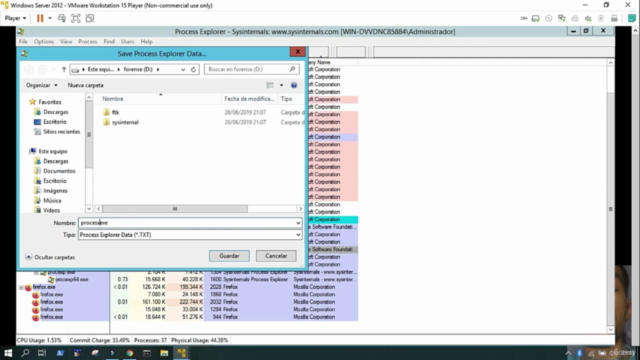640x360 pixels.
Task: Open Users menu in Process Explorer
Action: 127,42
